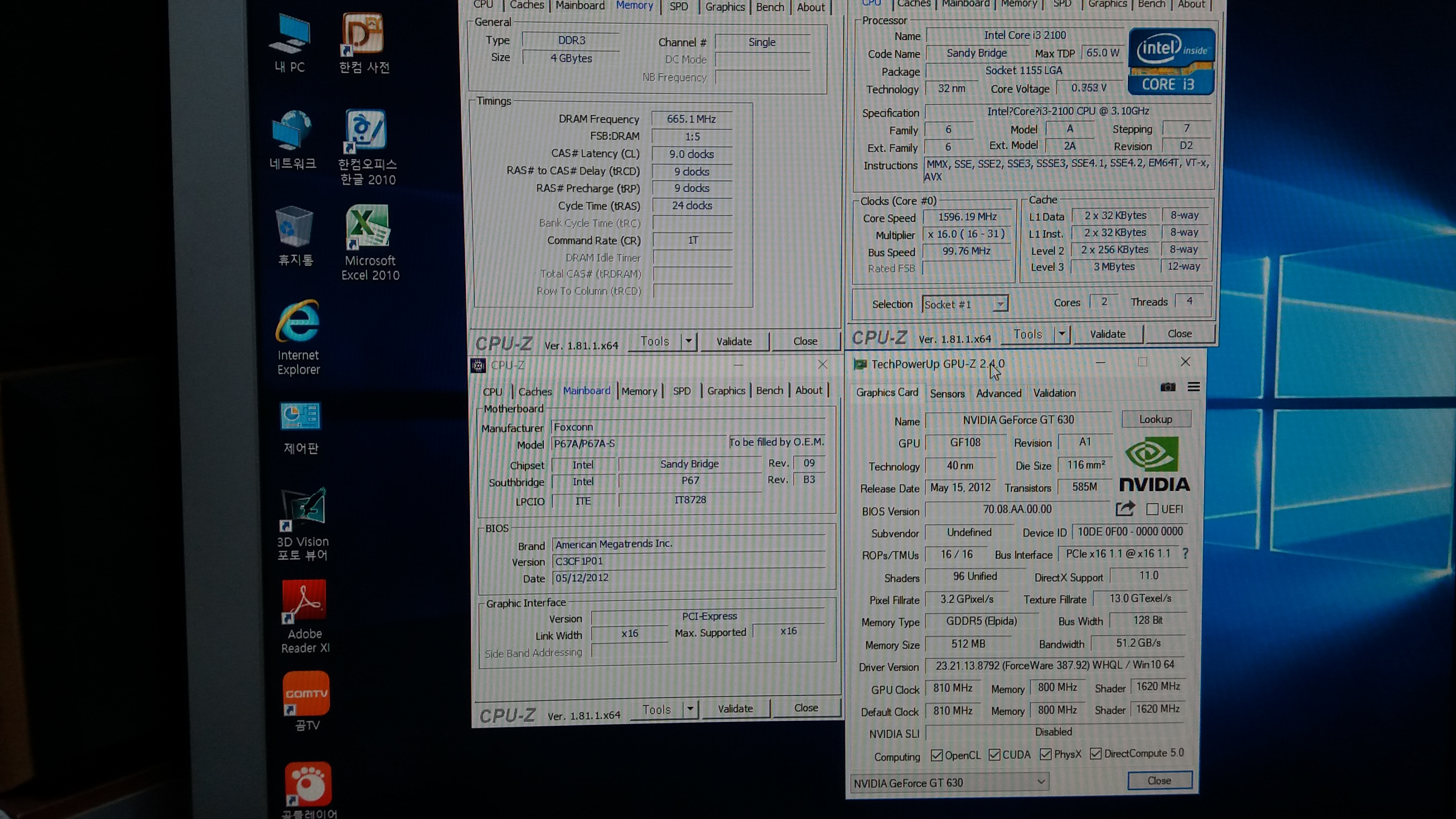Open the 네트워크 network icon
This screenshot has width=1456, height=819.
(292, 140)
